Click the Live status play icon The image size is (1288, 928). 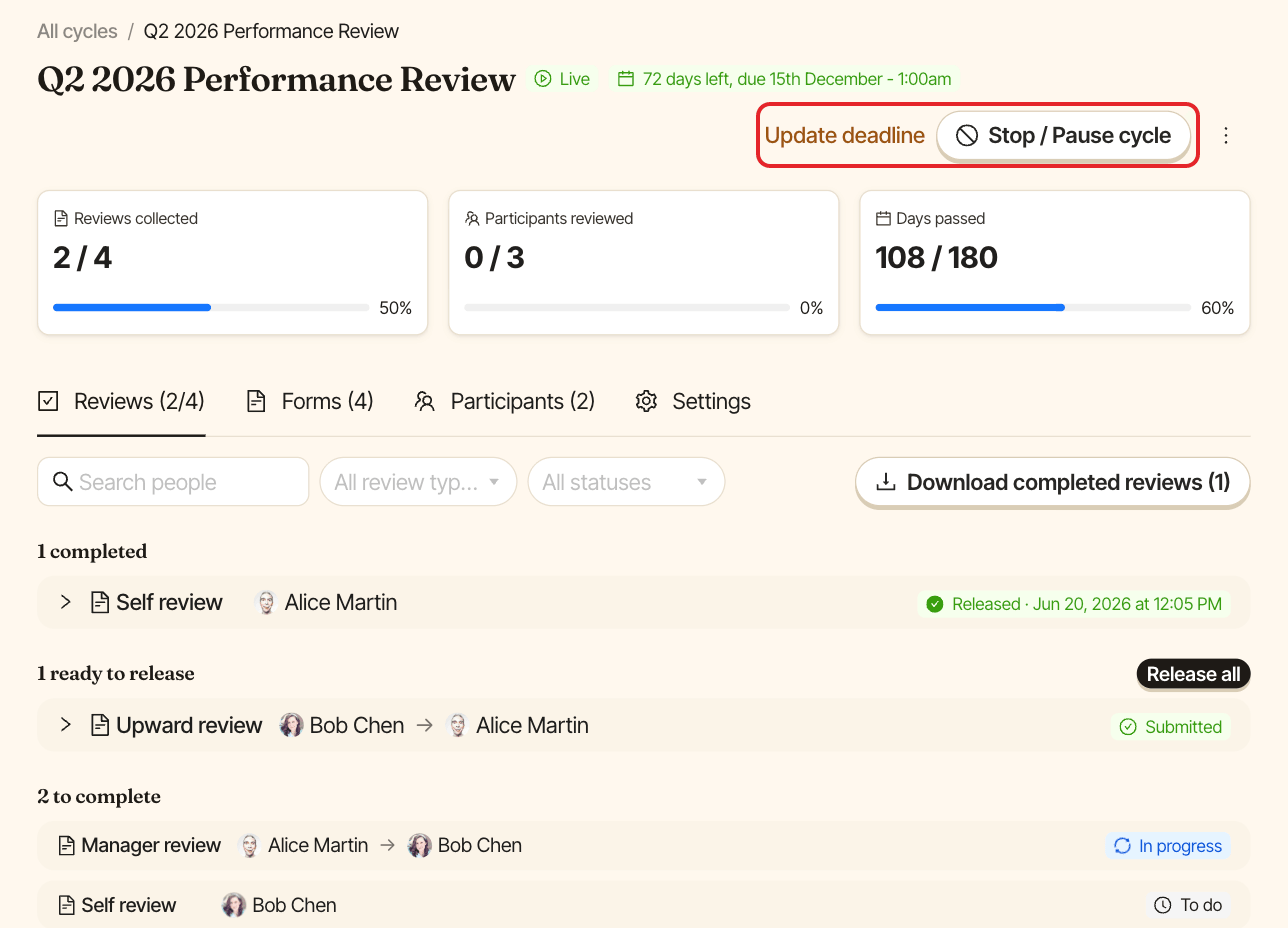pyautogui.click(x=543, y=79)
